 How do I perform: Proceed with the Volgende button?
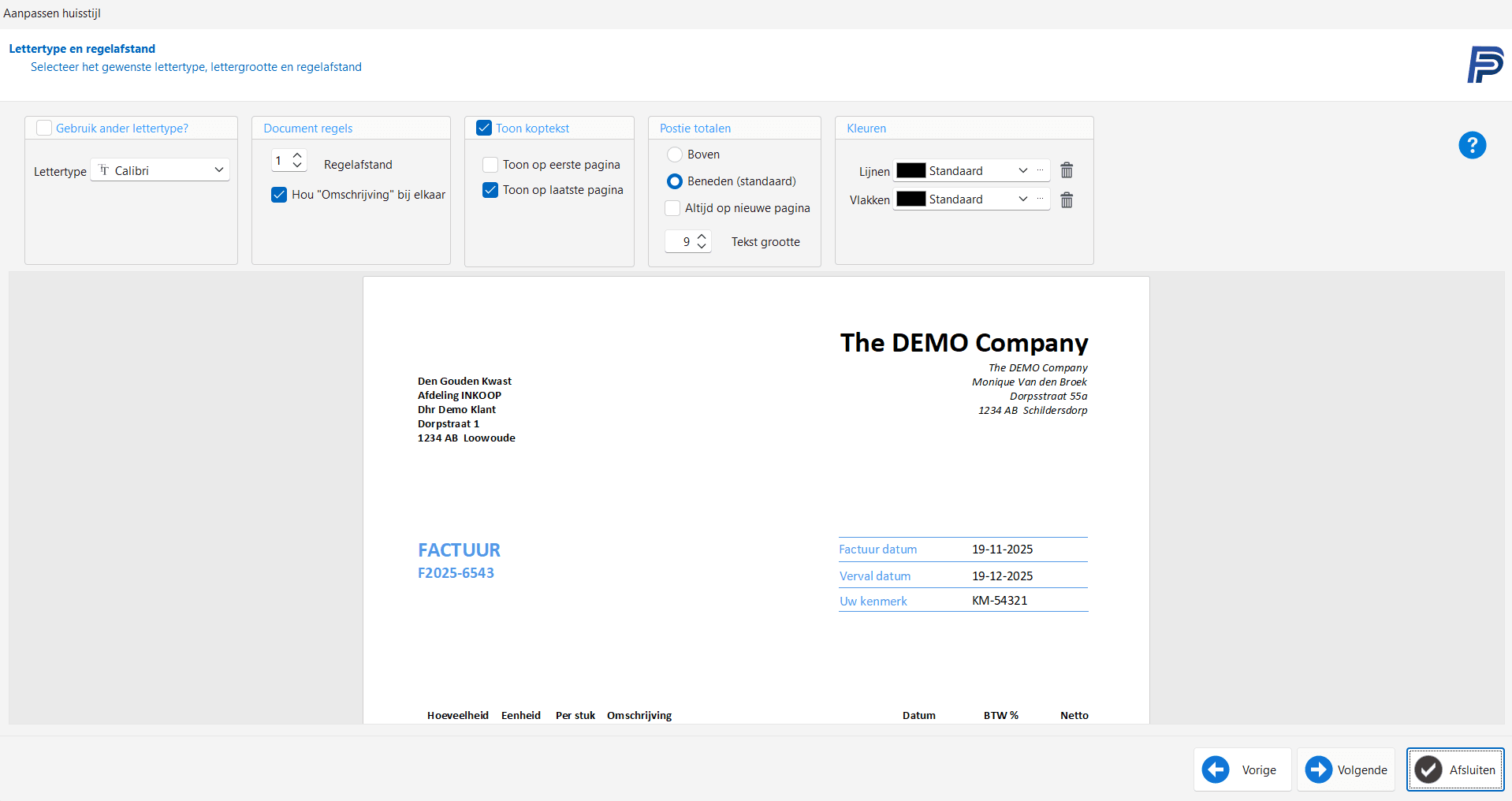point(1346,769)
